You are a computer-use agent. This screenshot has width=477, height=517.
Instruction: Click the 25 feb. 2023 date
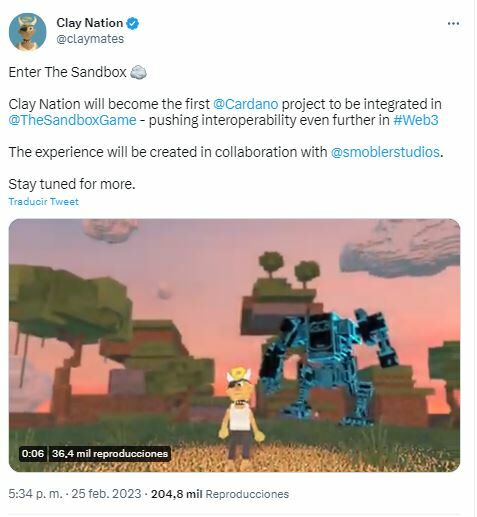point(106,494)
